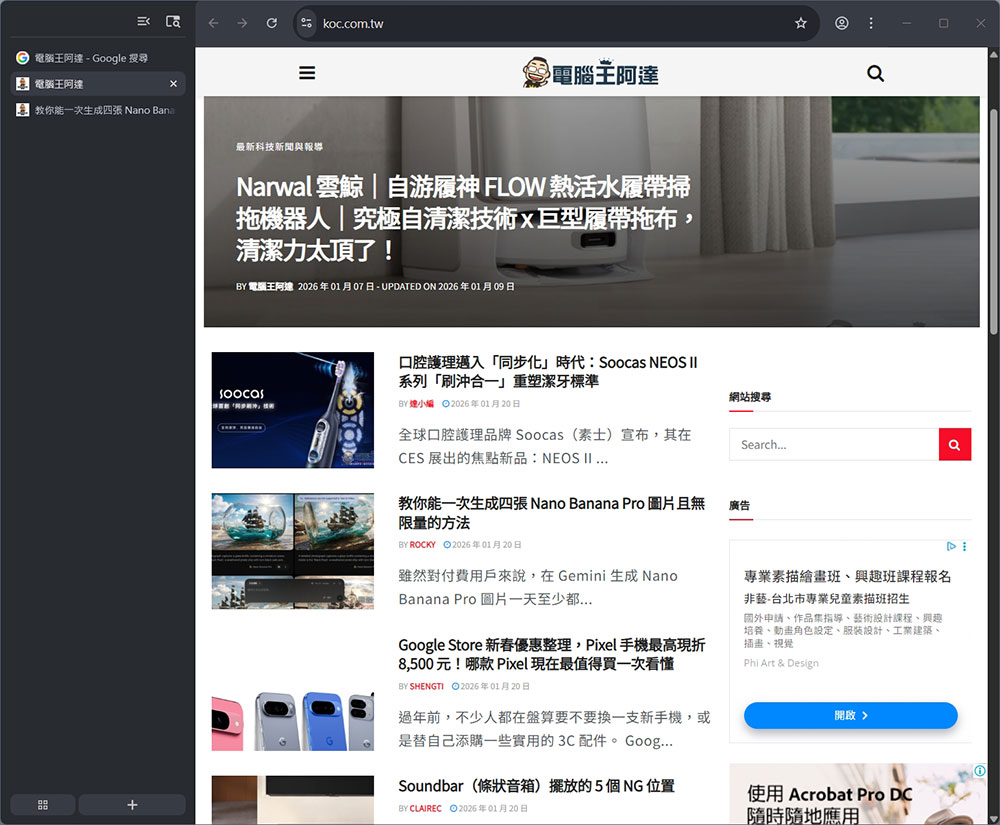
Task: Click 非藝-台北市專業兒童素描班招生 ad subtitle
Action: point(827,599)
